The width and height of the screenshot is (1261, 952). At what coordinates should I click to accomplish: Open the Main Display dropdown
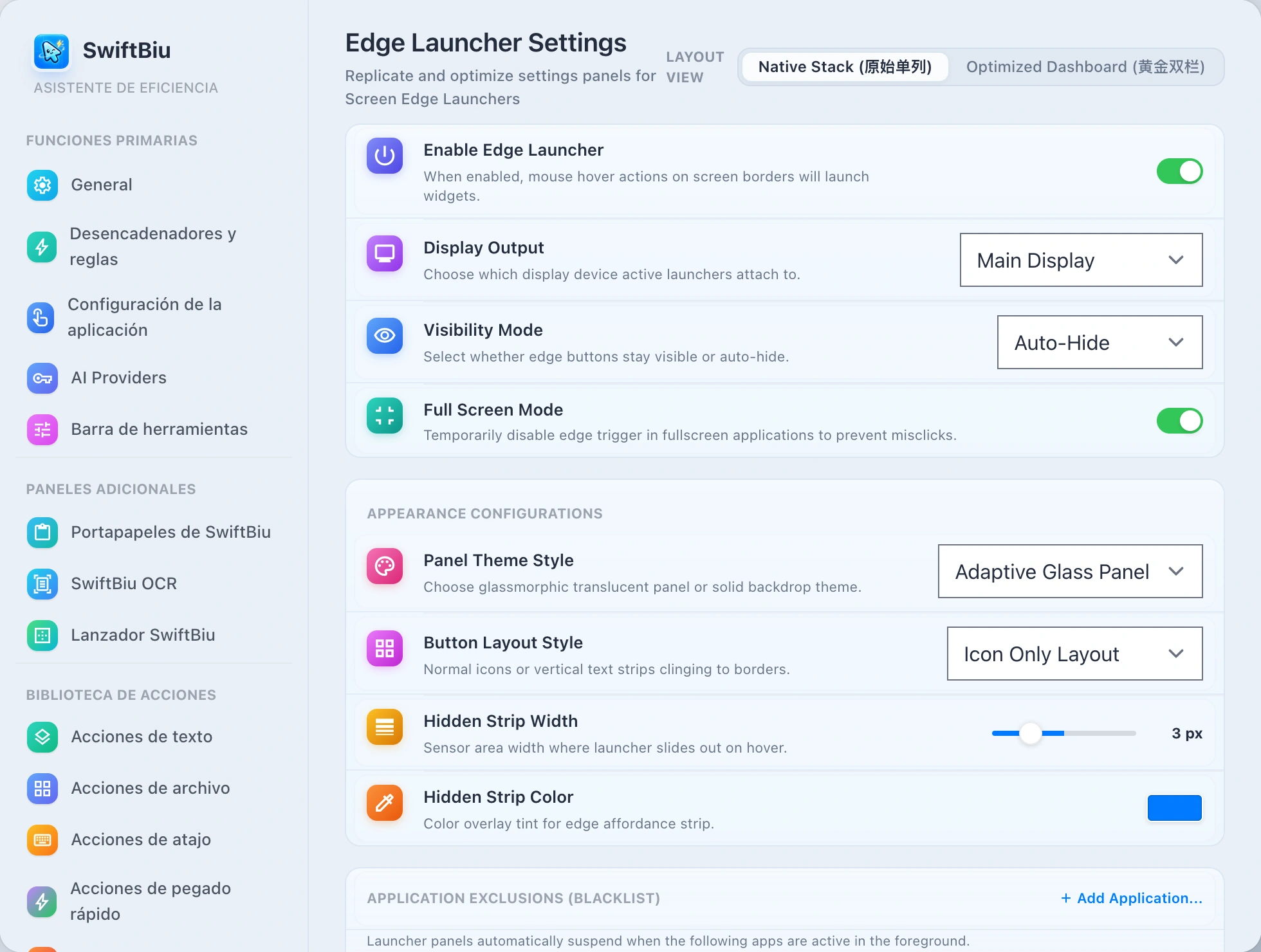click(x=1081, y=260)
